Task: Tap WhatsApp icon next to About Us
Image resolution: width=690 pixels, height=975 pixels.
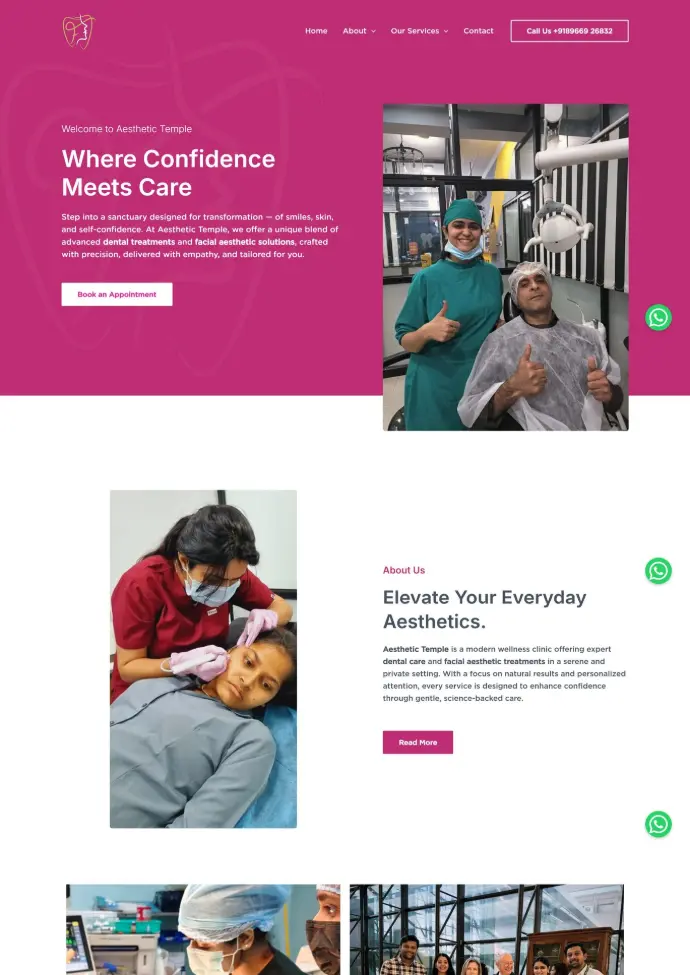Action: (658, 571)
